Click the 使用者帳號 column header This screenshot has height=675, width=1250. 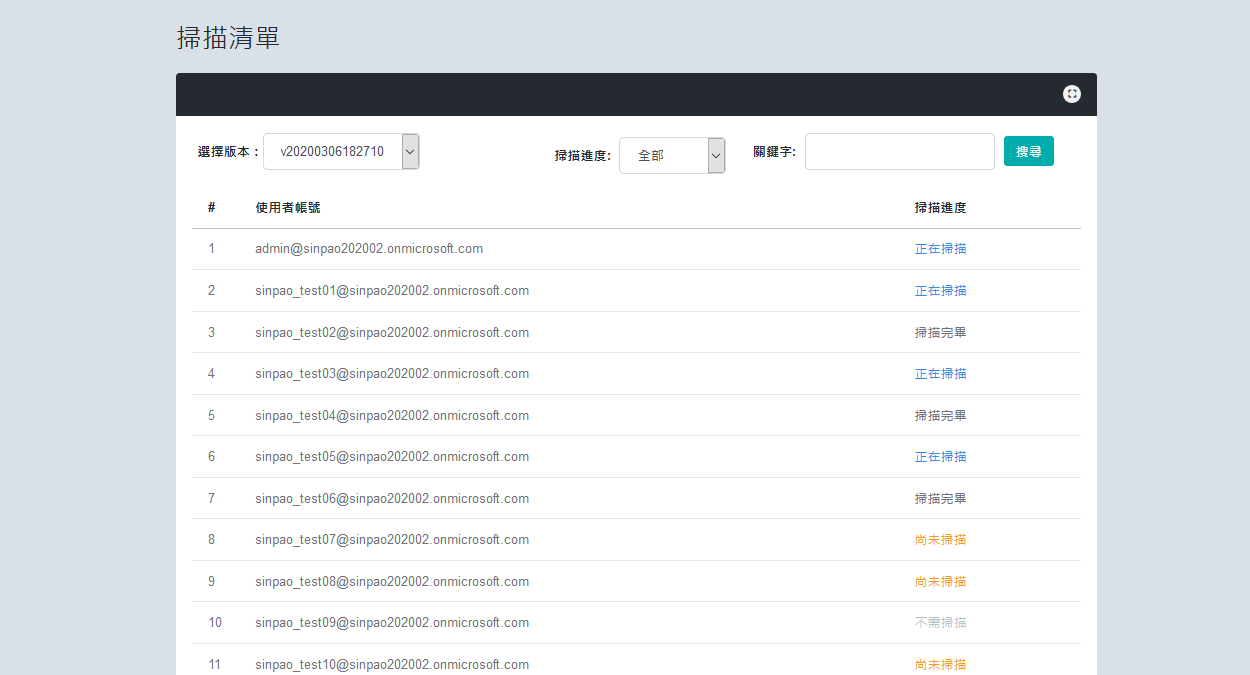click(x=288, y=208)
